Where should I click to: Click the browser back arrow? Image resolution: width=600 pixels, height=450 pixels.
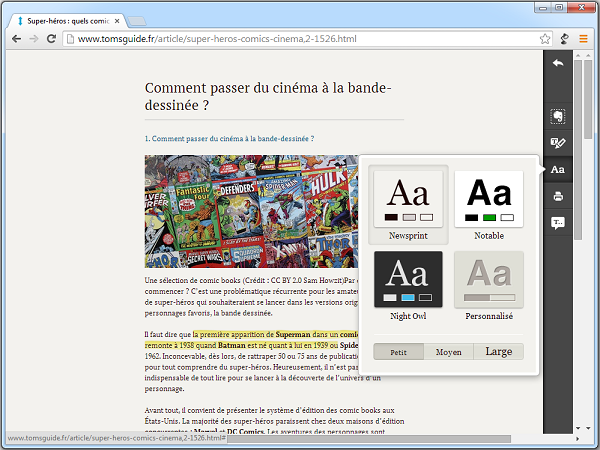[x=16, y=39]
